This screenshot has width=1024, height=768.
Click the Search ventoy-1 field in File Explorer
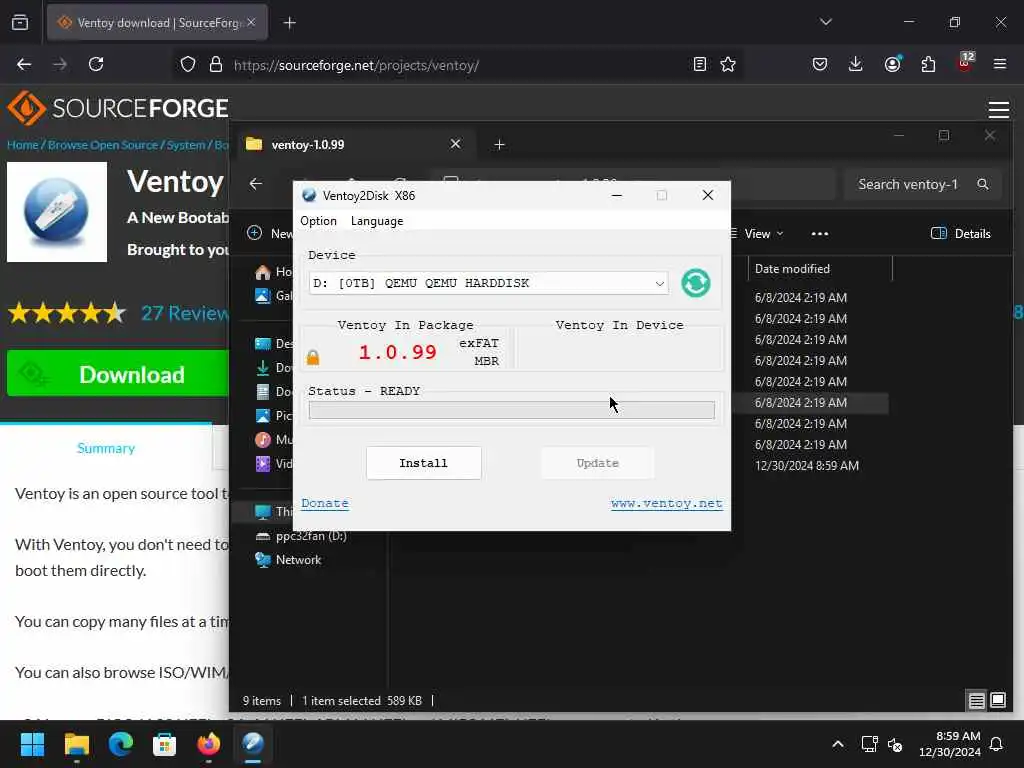tap(922, 184)
